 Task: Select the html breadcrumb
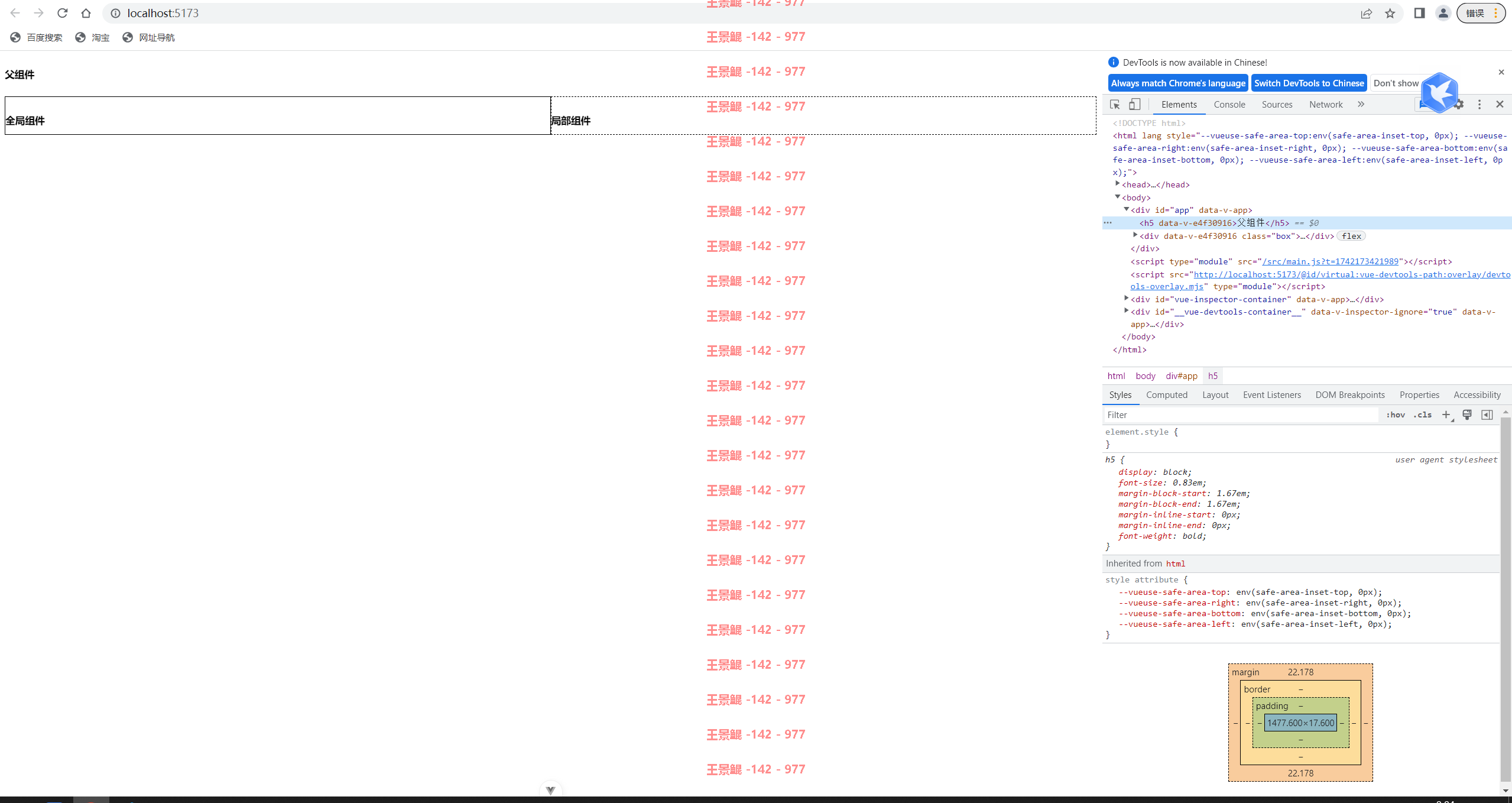coord(1116,376)
